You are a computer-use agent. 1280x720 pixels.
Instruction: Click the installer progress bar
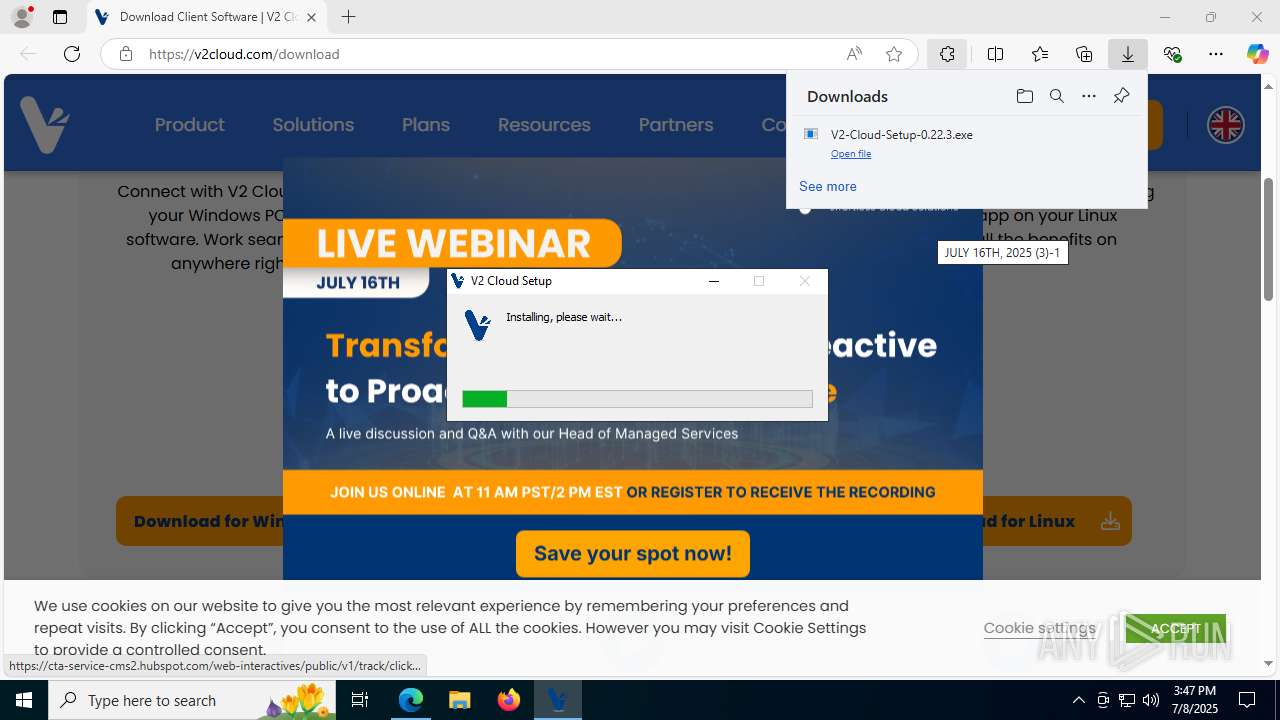tap(637, 399)
